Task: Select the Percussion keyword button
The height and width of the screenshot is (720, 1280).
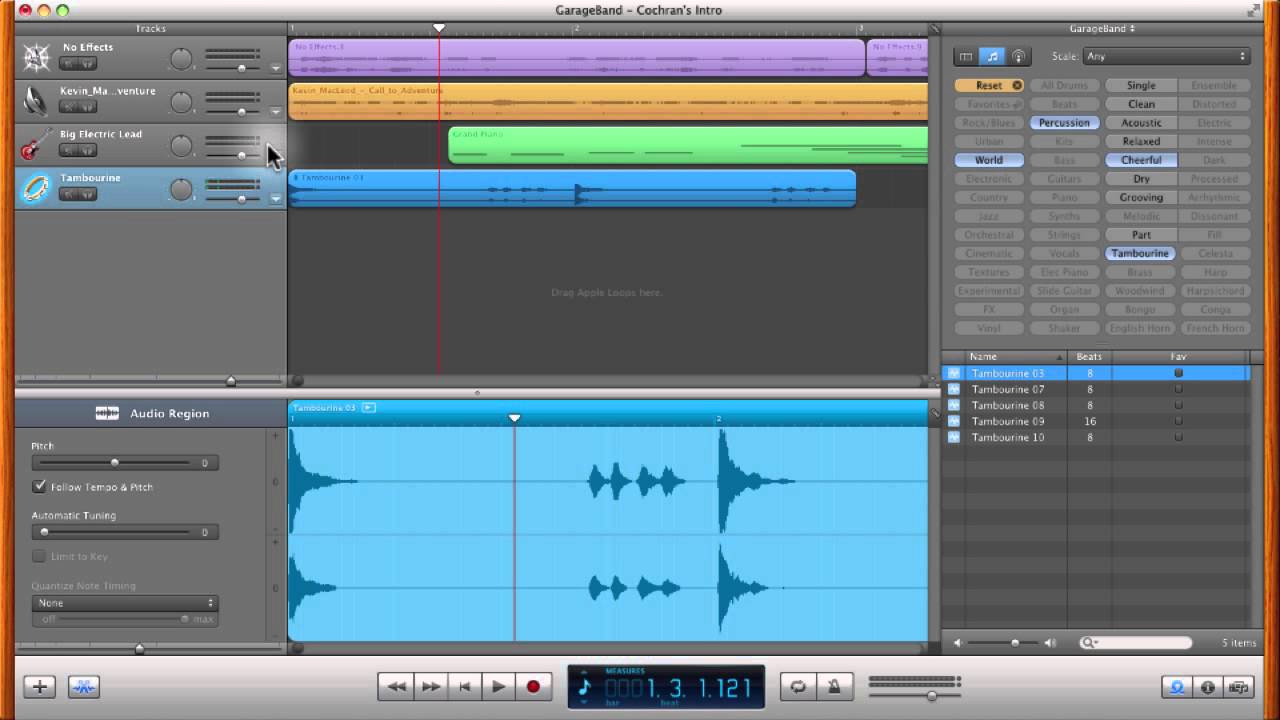Action: (x=1064, y=123)
